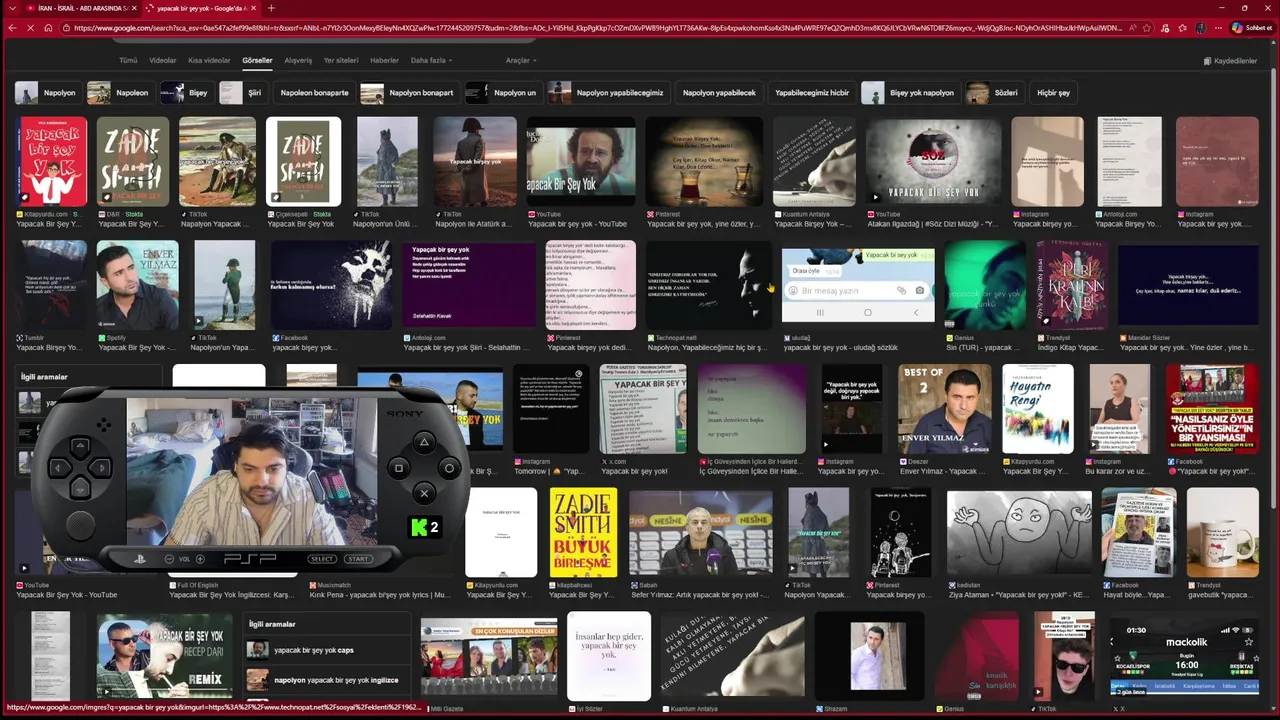Open the media control icon in Edge toolbar
The height and width of the screenshot is (720, 1280).
[1166, 28]
